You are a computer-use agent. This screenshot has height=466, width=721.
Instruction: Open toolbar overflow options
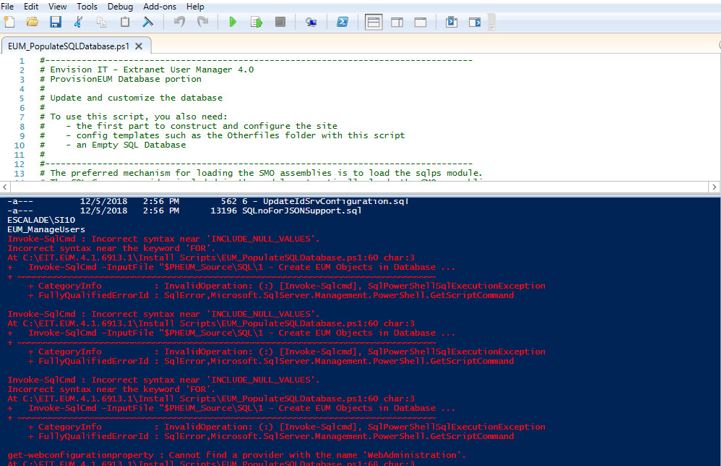point(491,22)
